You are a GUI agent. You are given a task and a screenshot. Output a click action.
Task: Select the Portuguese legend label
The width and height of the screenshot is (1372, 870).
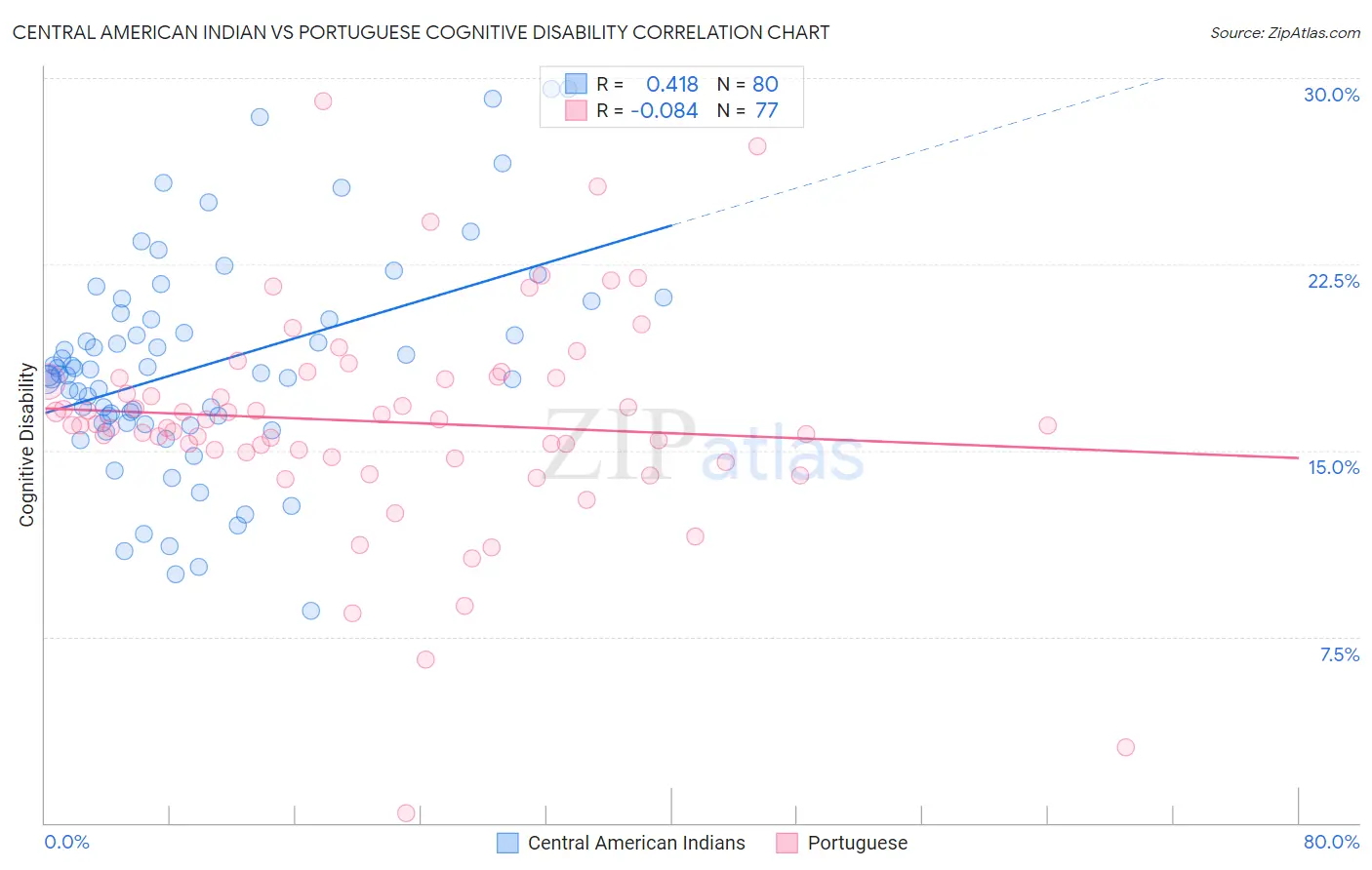pos(858,843)
